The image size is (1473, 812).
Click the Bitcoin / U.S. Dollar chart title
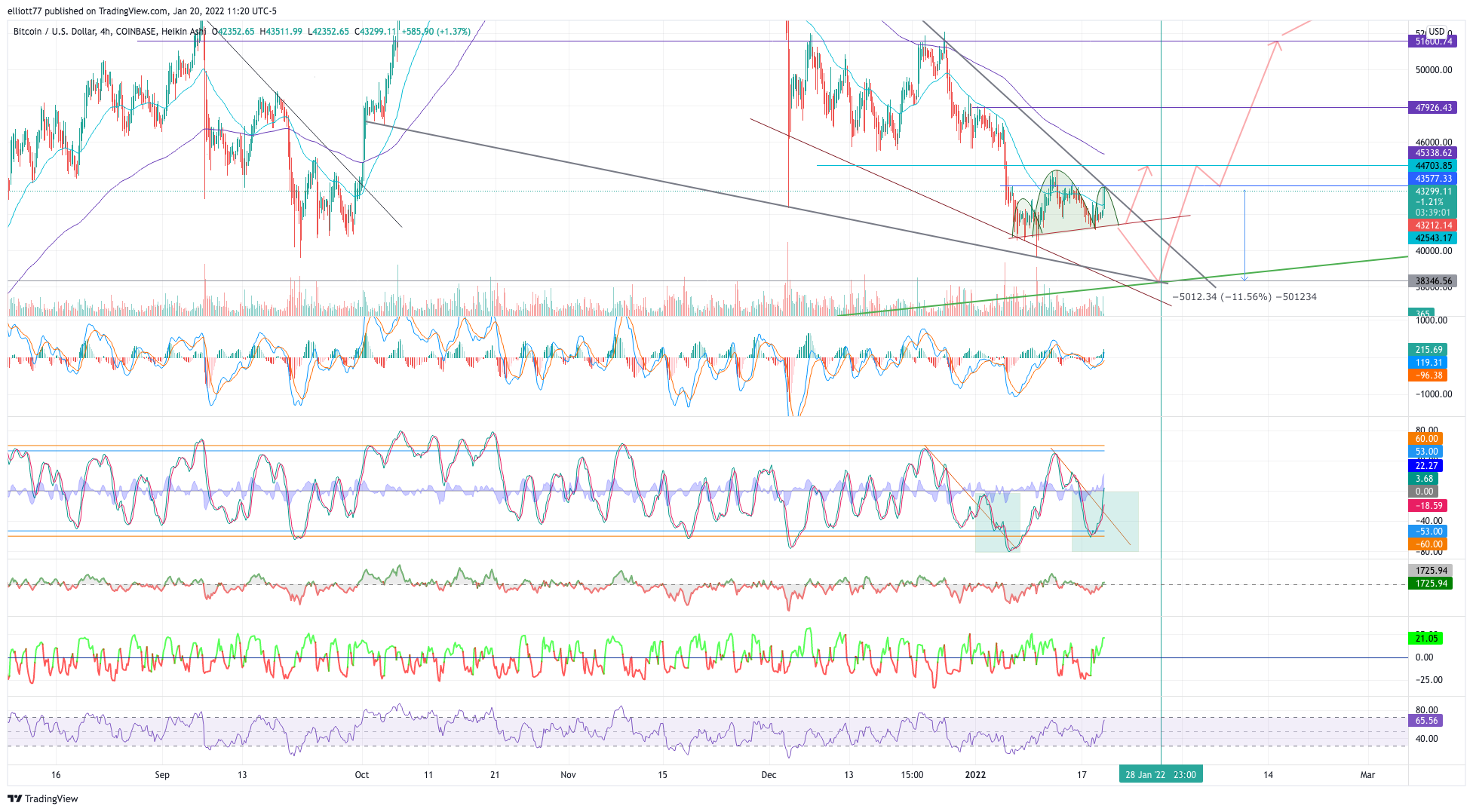pyautogui.click(x=109, y=32)
